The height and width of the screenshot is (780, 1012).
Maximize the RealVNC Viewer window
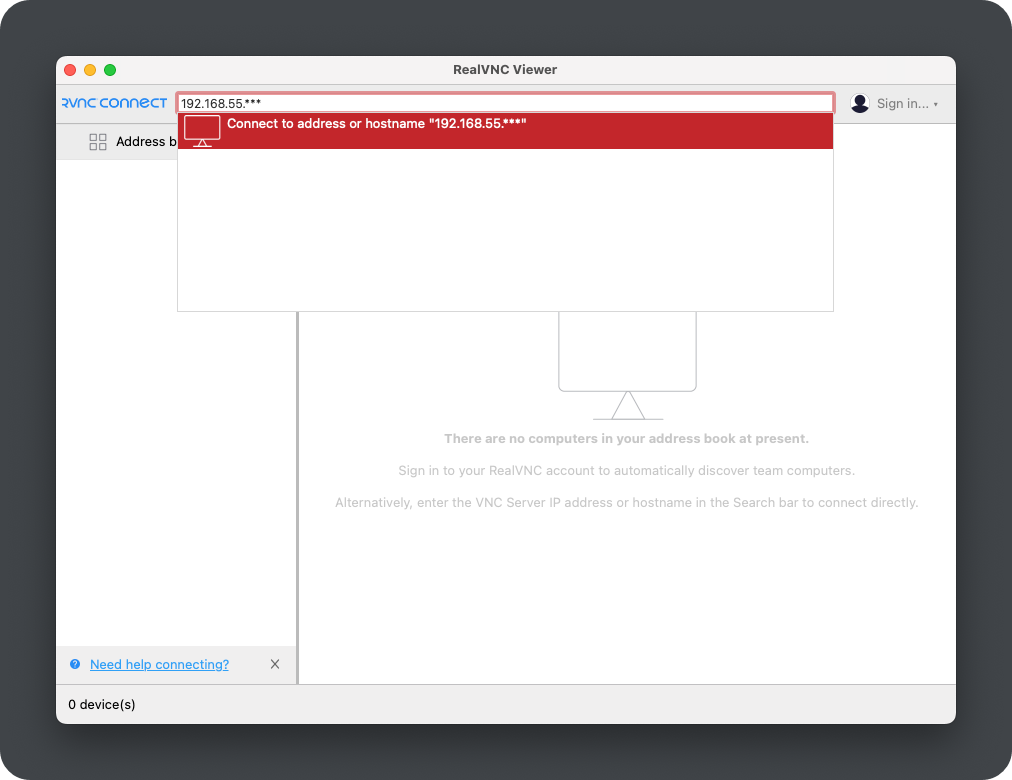(110, 70)
